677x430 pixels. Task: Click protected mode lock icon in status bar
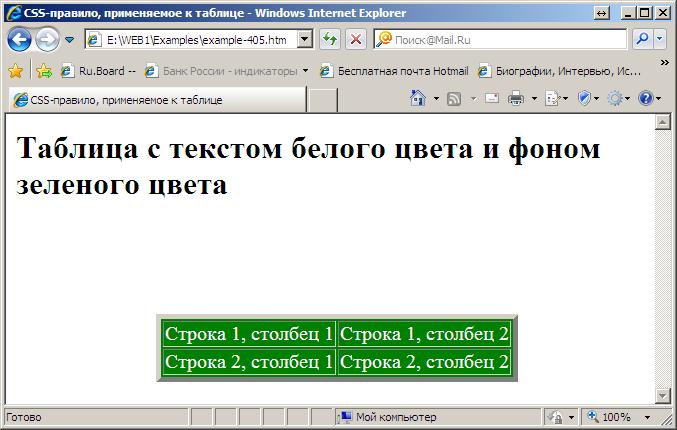pos(555,417)
